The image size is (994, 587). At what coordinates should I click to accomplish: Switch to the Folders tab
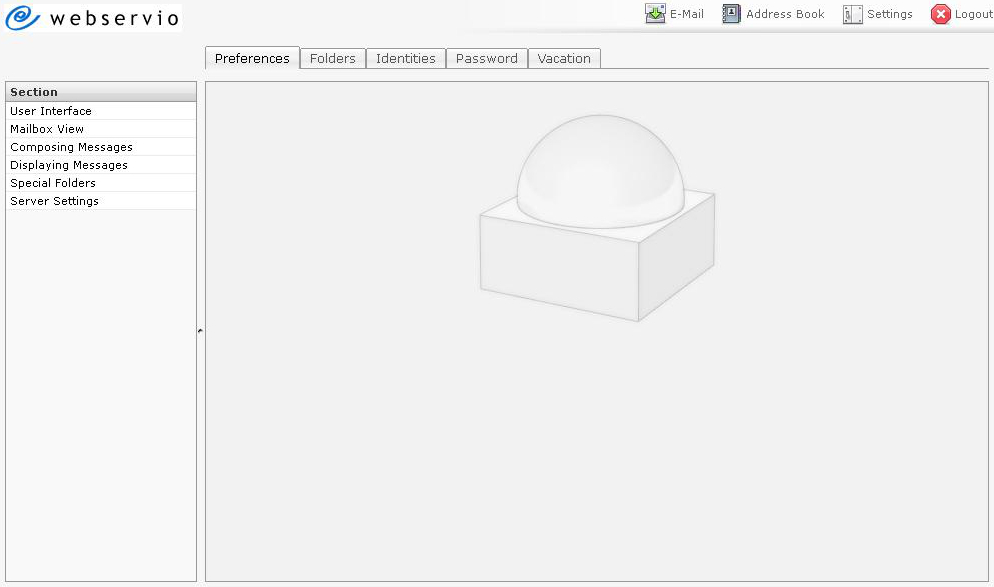coord(333,58)
